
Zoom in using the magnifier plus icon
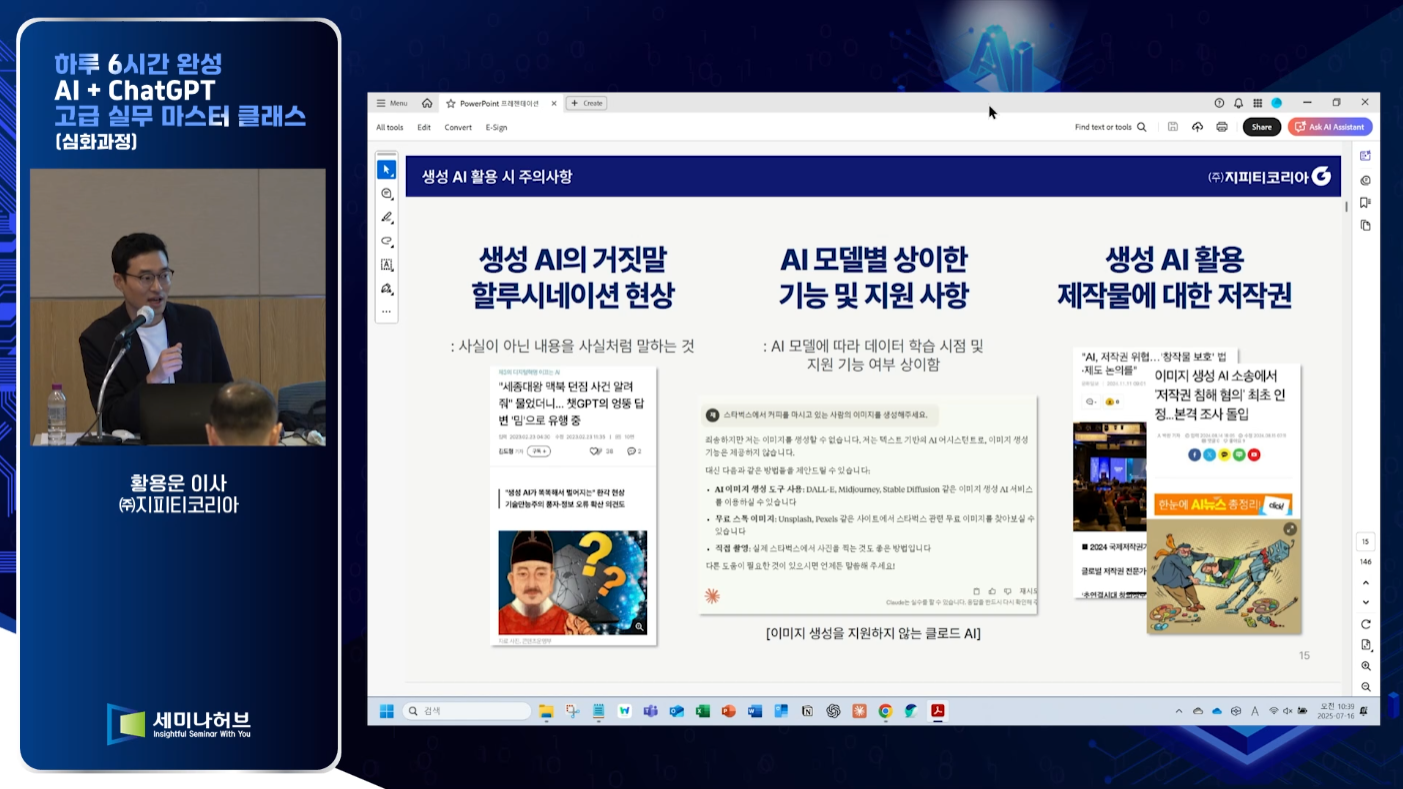[1366, 666]
